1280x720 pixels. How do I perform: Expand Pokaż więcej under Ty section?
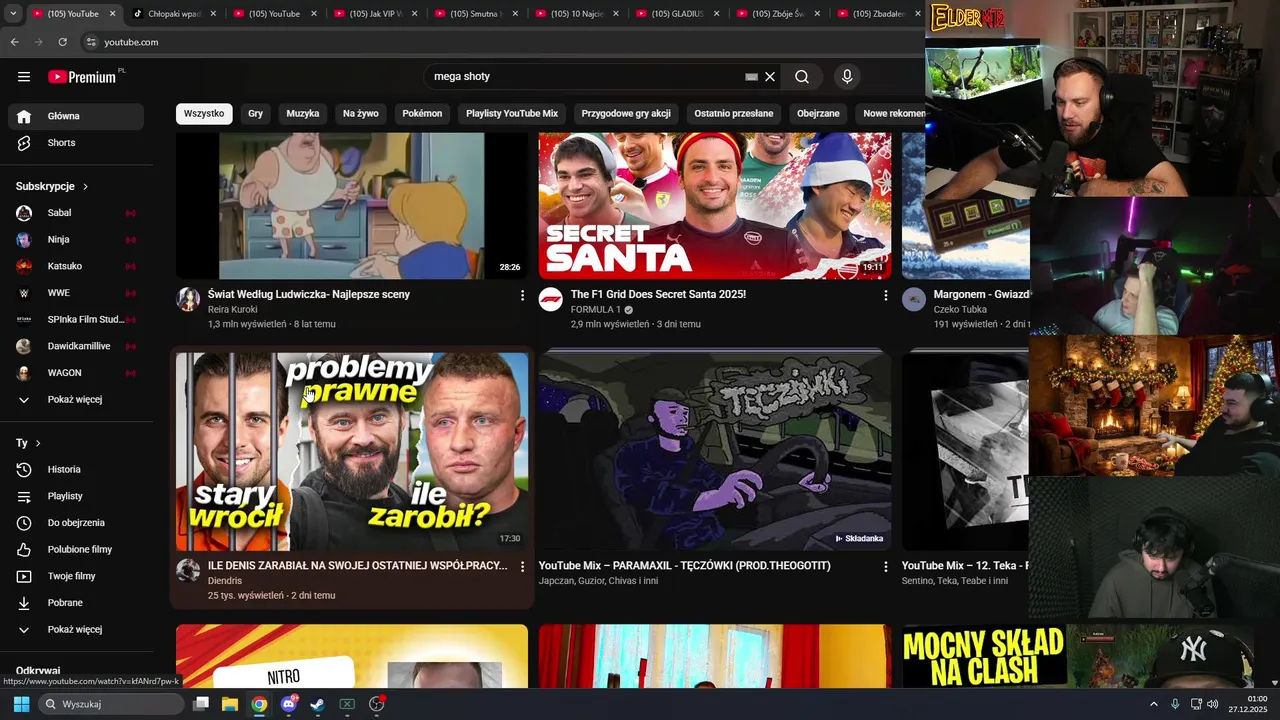click(x=76, y=630)
